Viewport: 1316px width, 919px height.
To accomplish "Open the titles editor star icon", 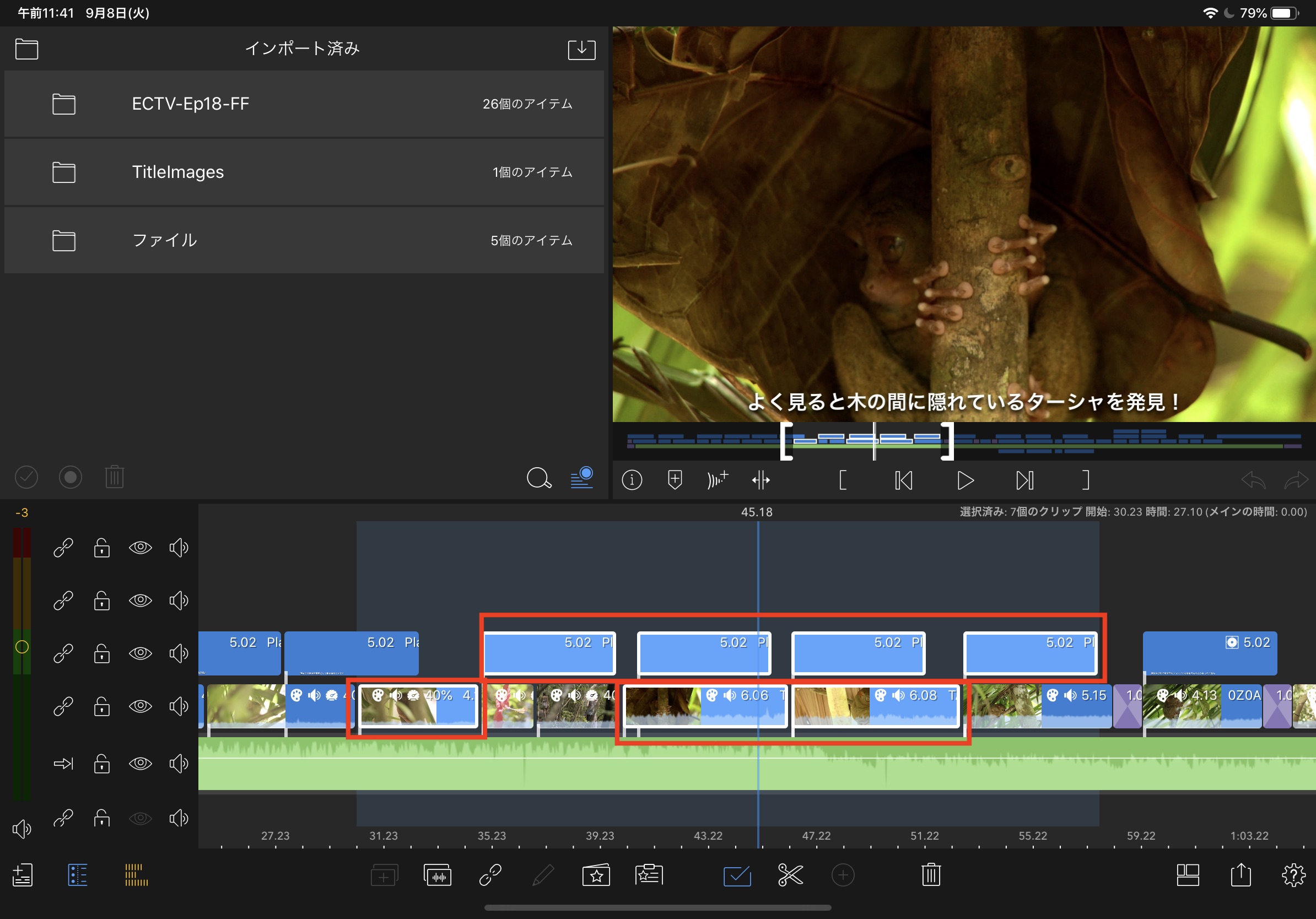I will pos(596,875).
